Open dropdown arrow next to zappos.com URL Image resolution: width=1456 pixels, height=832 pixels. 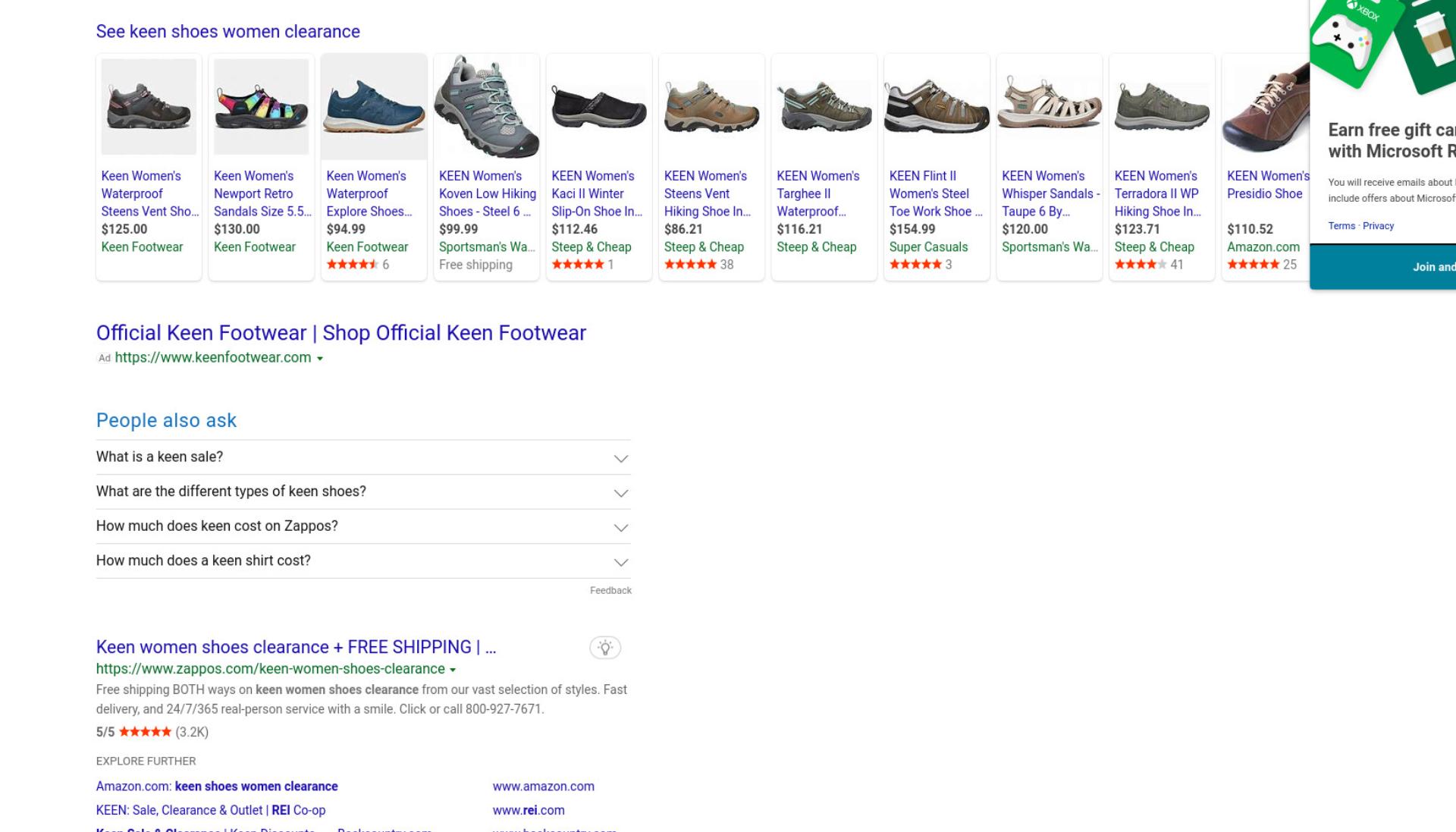[x=453, y=670]
